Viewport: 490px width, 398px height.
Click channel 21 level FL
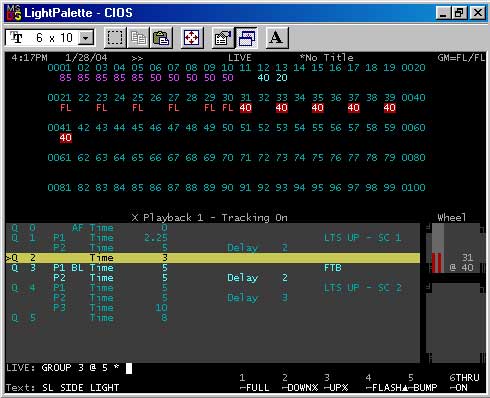click(65, 108)
